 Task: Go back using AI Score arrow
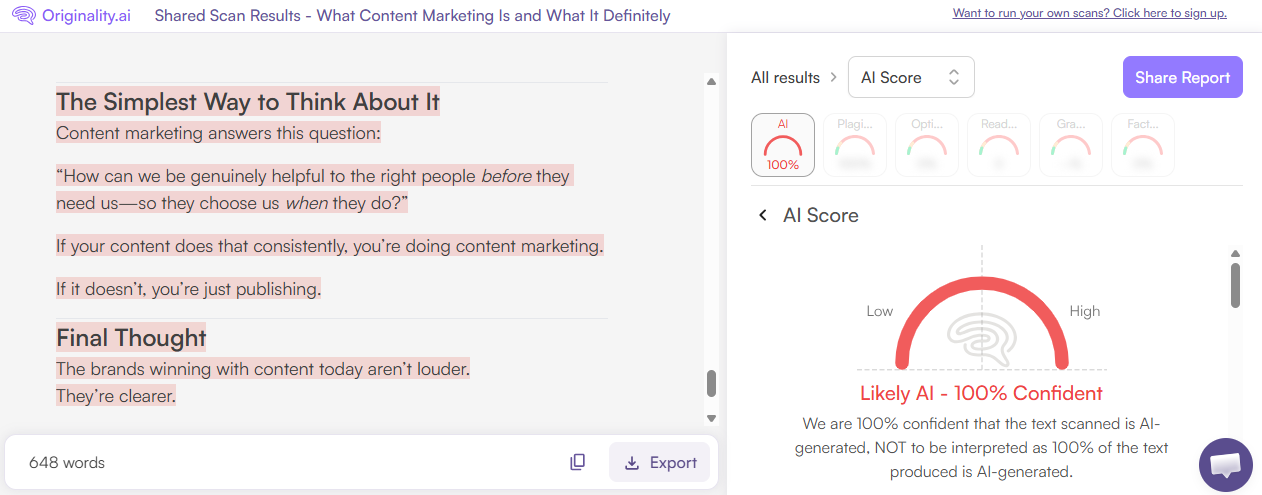tap(763, 215)
